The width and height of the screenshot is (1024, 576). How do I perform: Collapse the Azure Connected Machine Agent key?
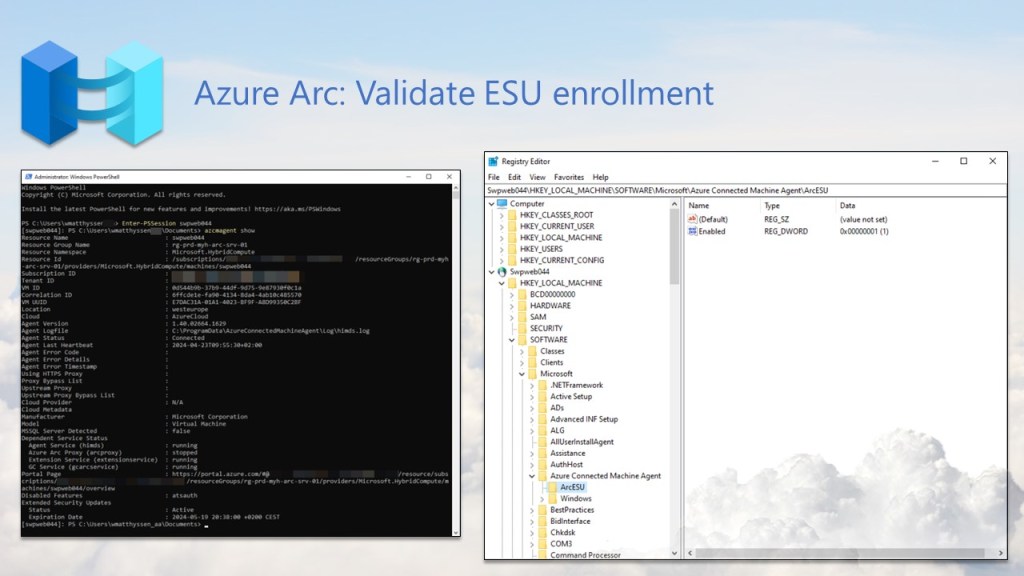point(532,476)
